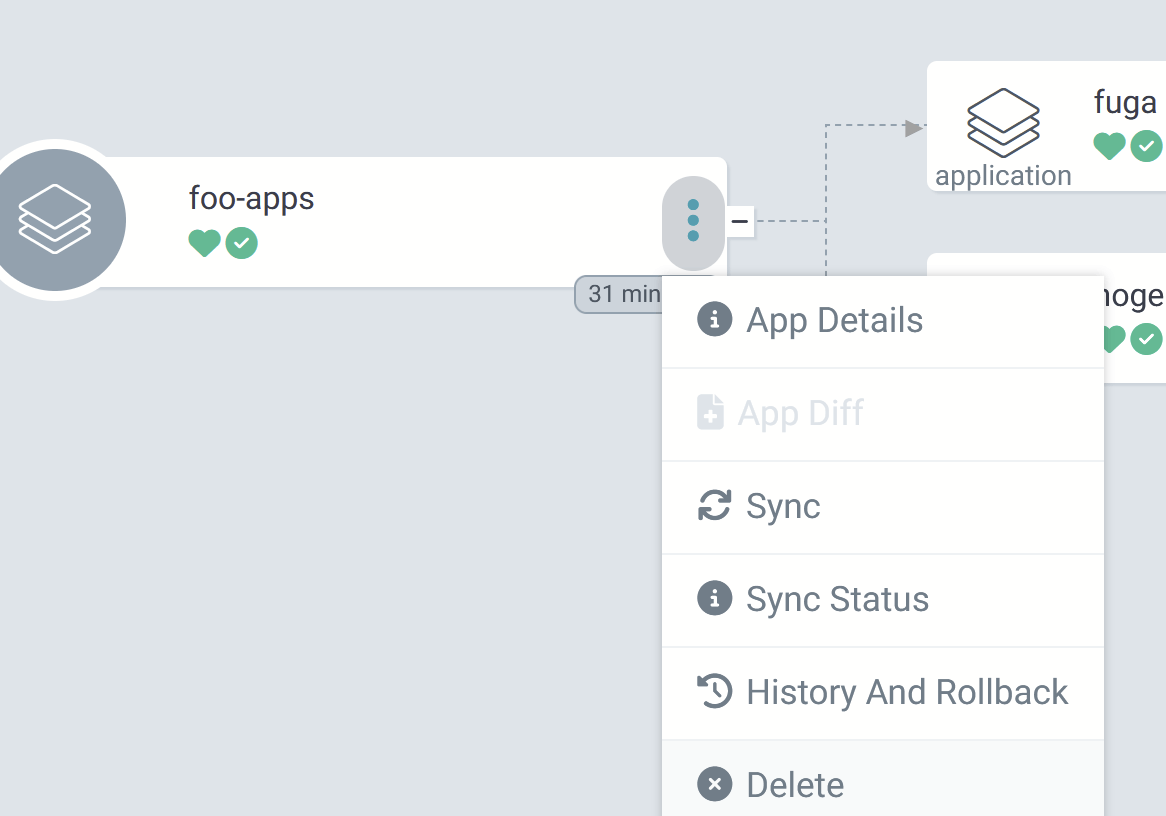Click the fuga health heart icon

point(1109,146)
